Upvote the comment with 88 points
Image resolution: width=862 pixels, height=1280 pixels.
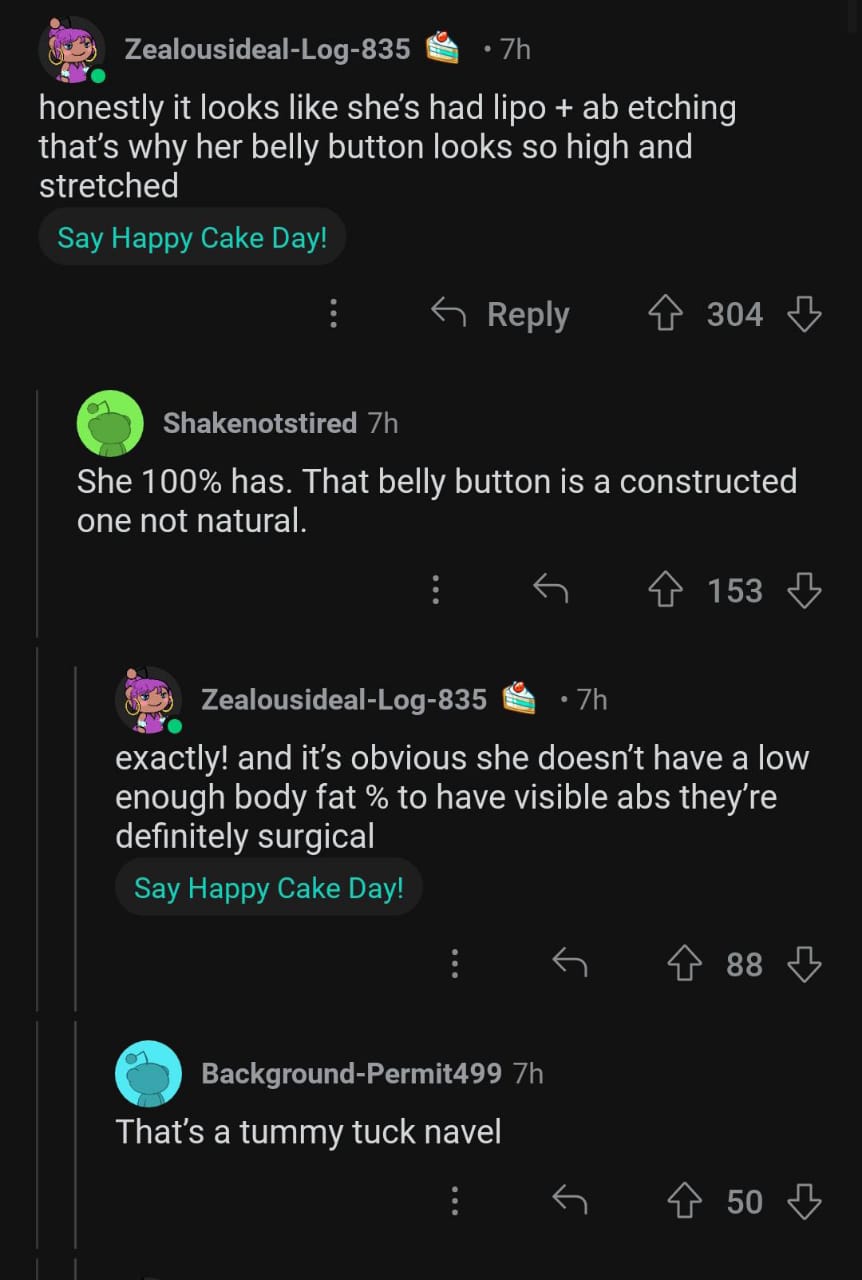point(684,964)
